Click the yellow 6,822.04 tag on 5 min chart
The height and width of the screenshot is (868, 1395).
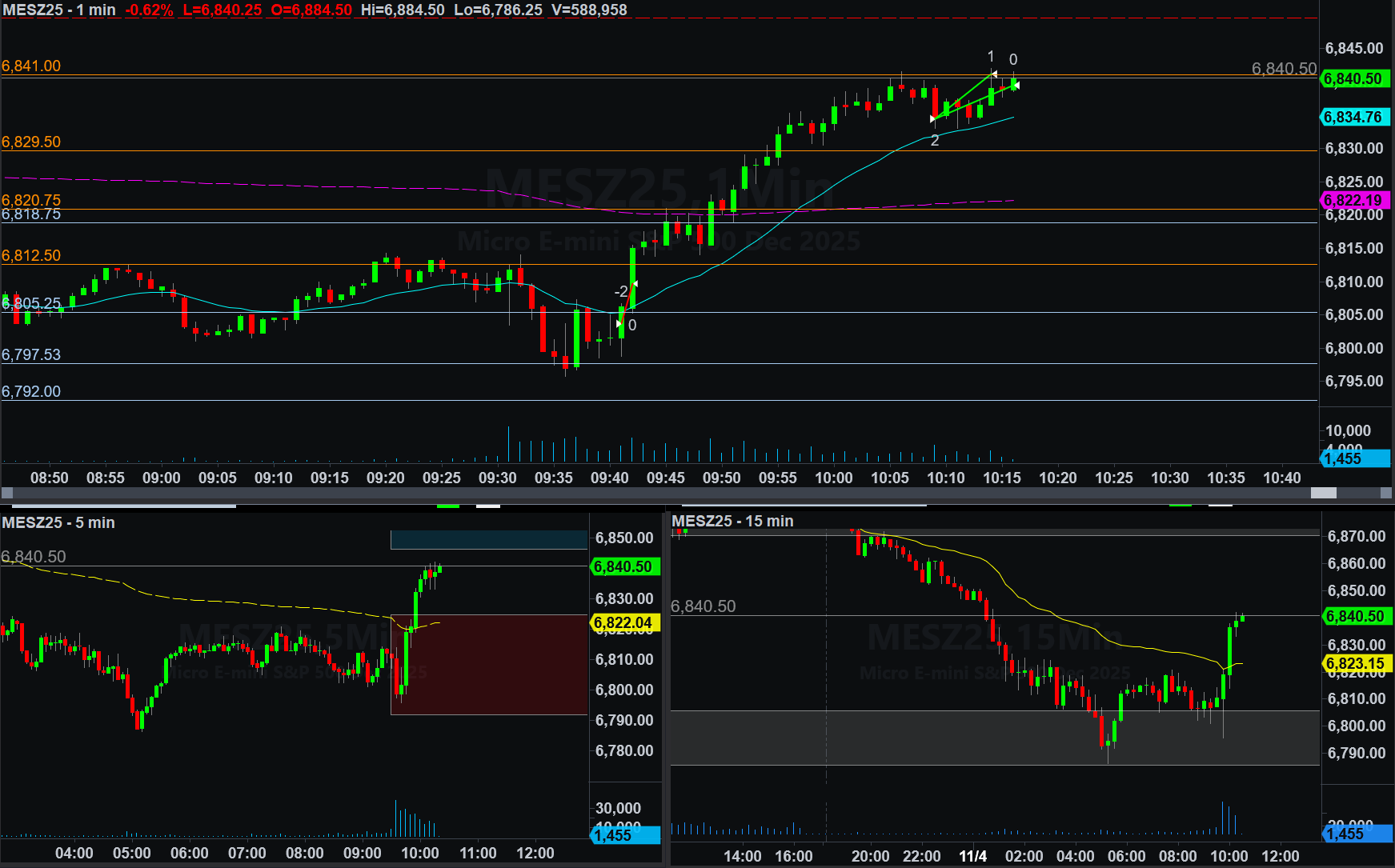(623, 622)
